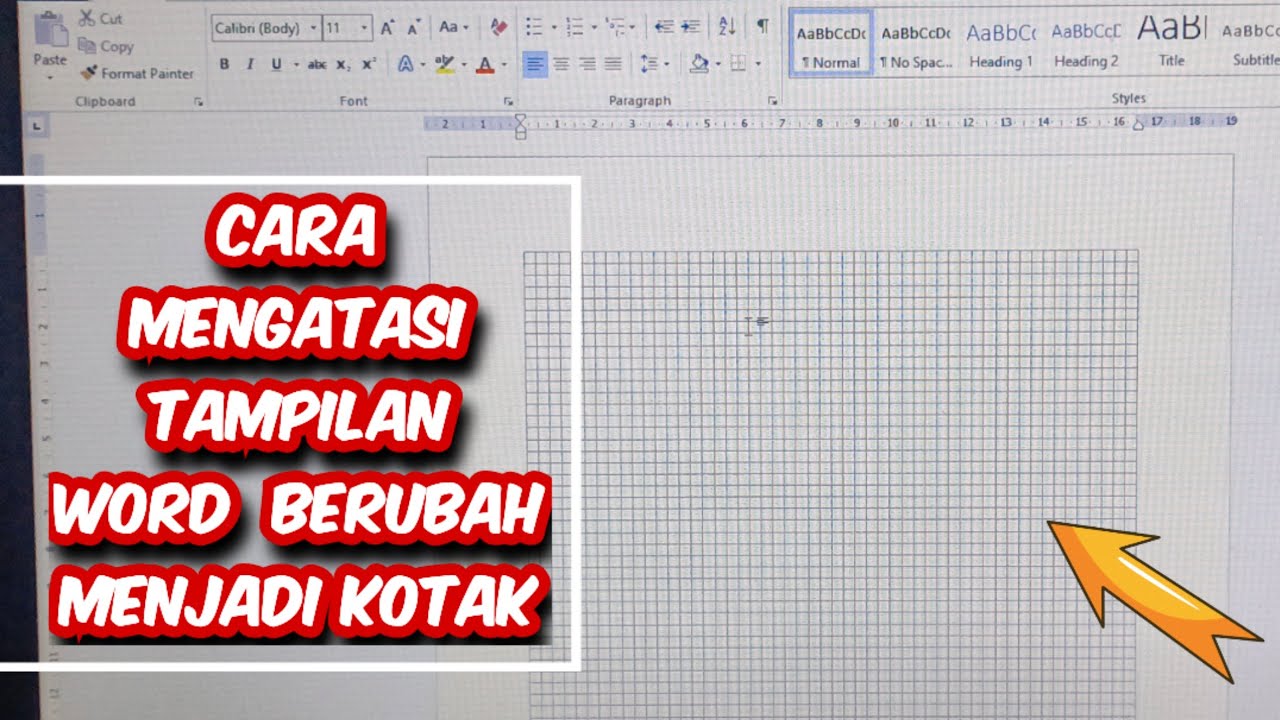The height and width of the screenshot is (720, 1280).
Task: Apply the red font color
Action: tap(485, 64)
